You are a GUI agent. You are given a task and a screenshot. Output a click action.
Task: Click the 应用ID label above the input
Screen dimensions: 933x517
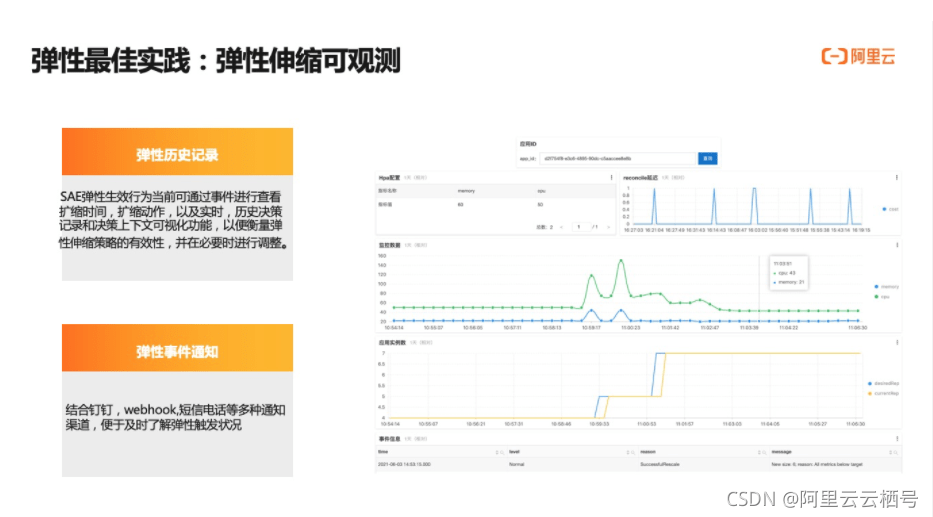(528, 144)
